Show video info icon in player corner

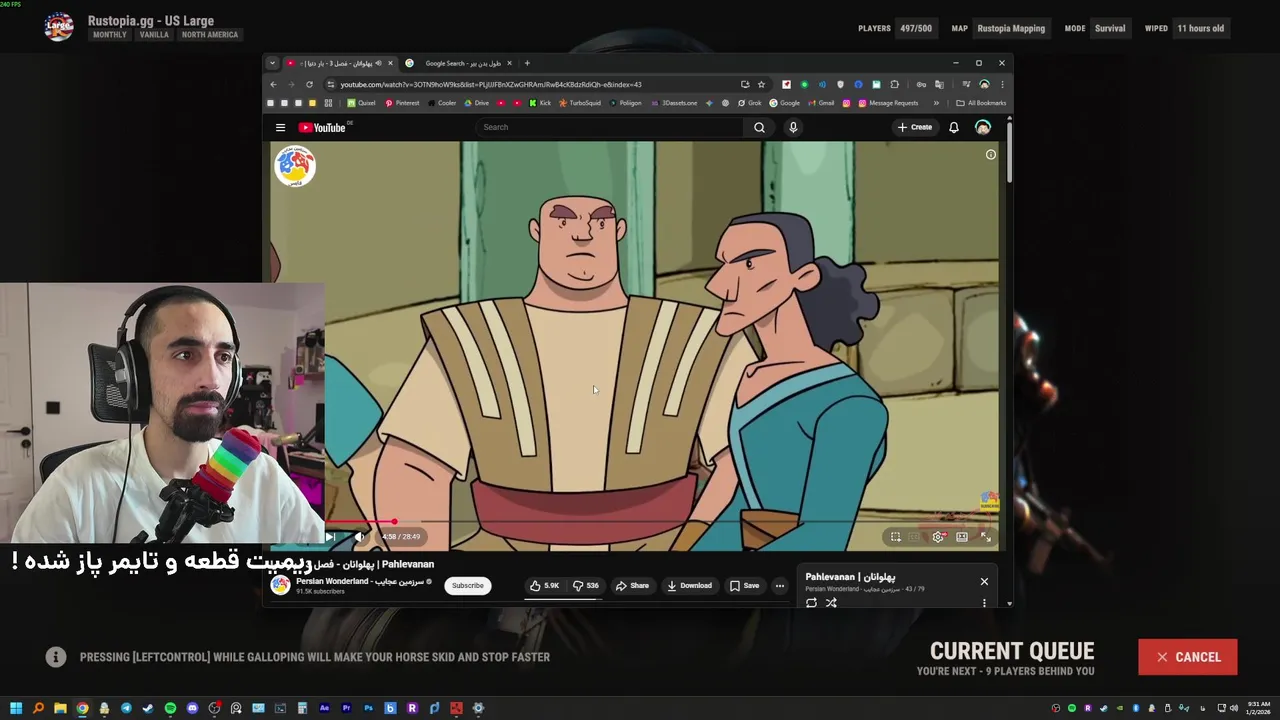991,154
